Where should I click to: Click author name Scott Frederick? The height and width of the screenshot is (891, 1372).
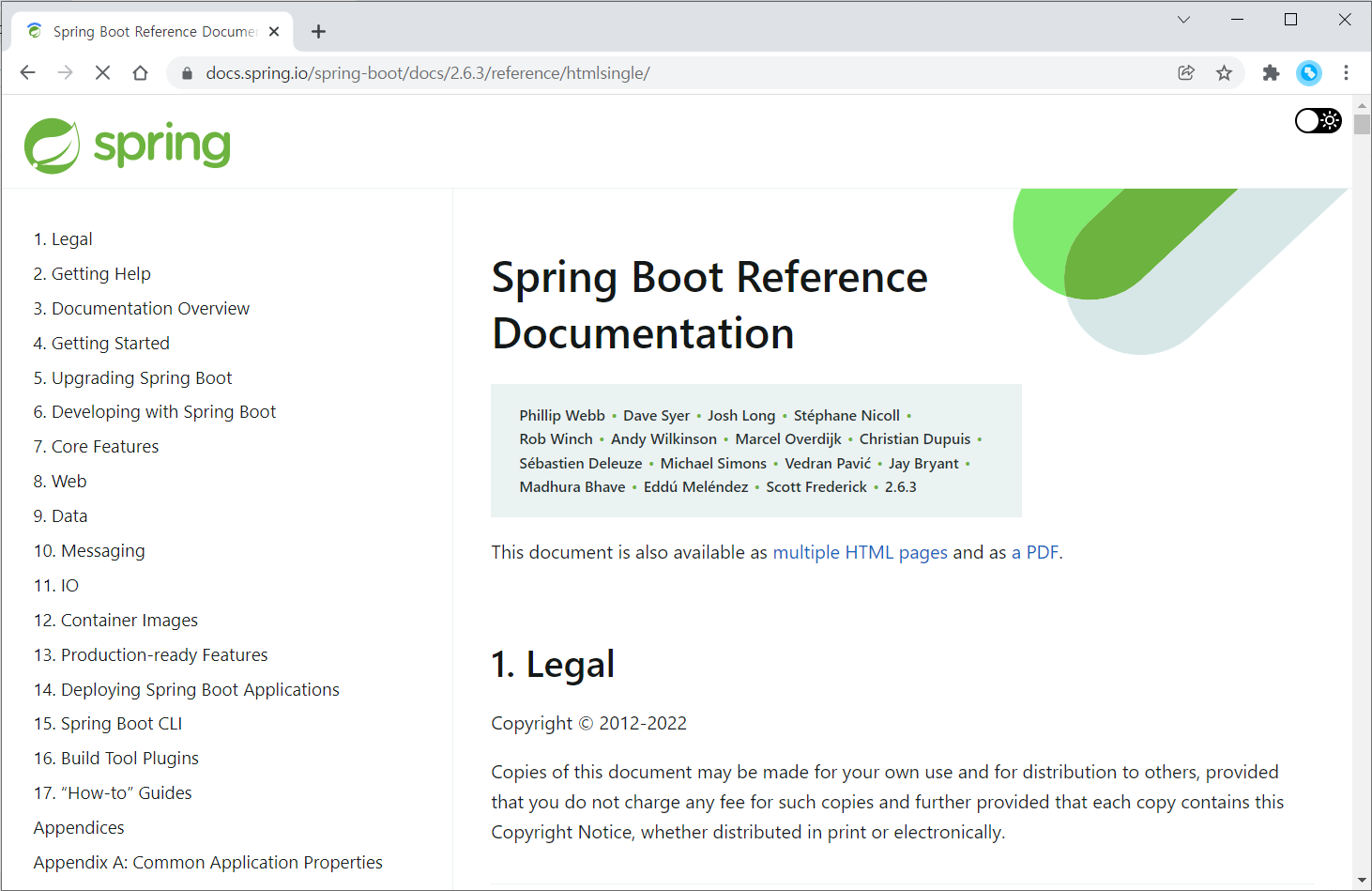816,486
